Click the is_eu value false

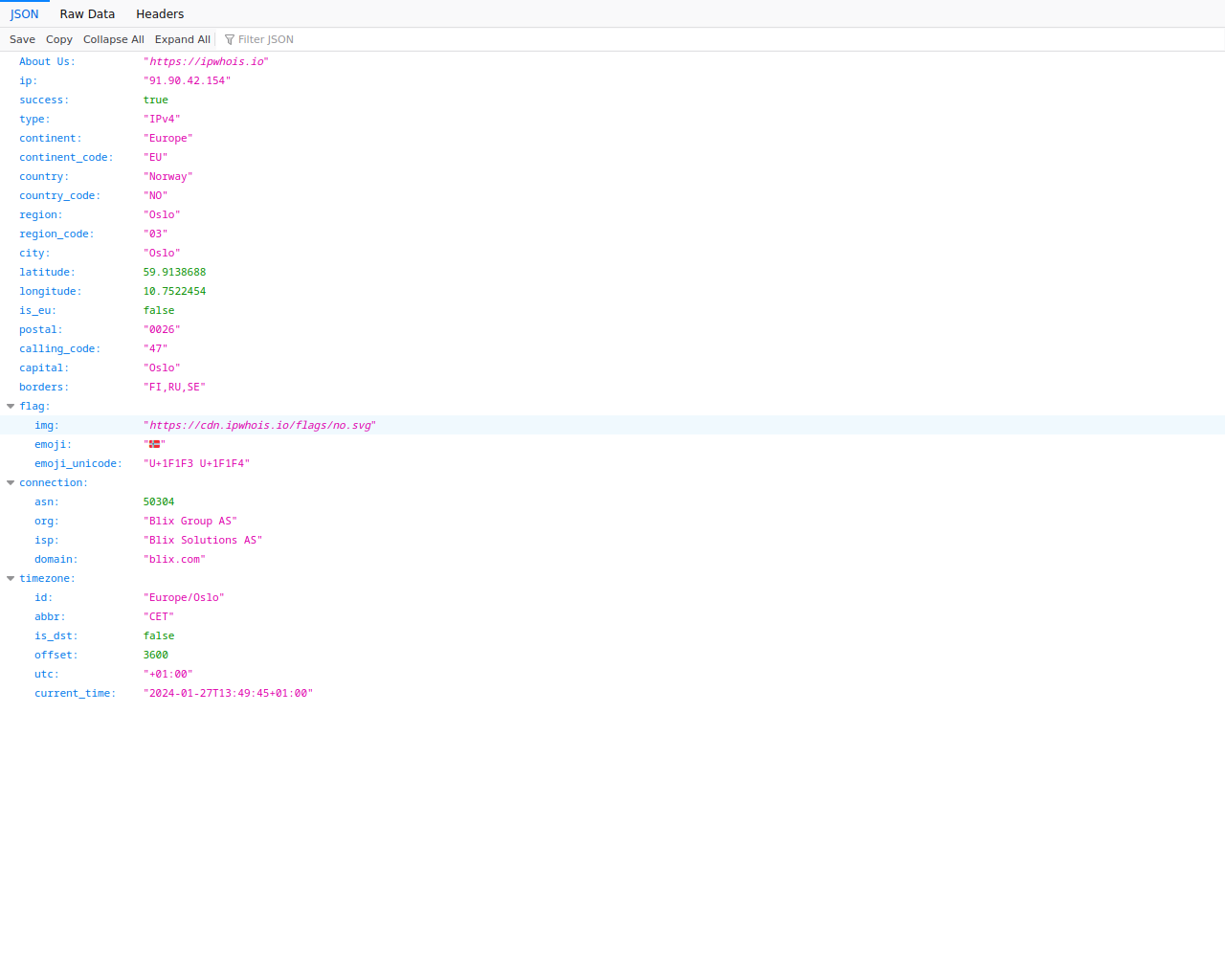pos(159,310)
